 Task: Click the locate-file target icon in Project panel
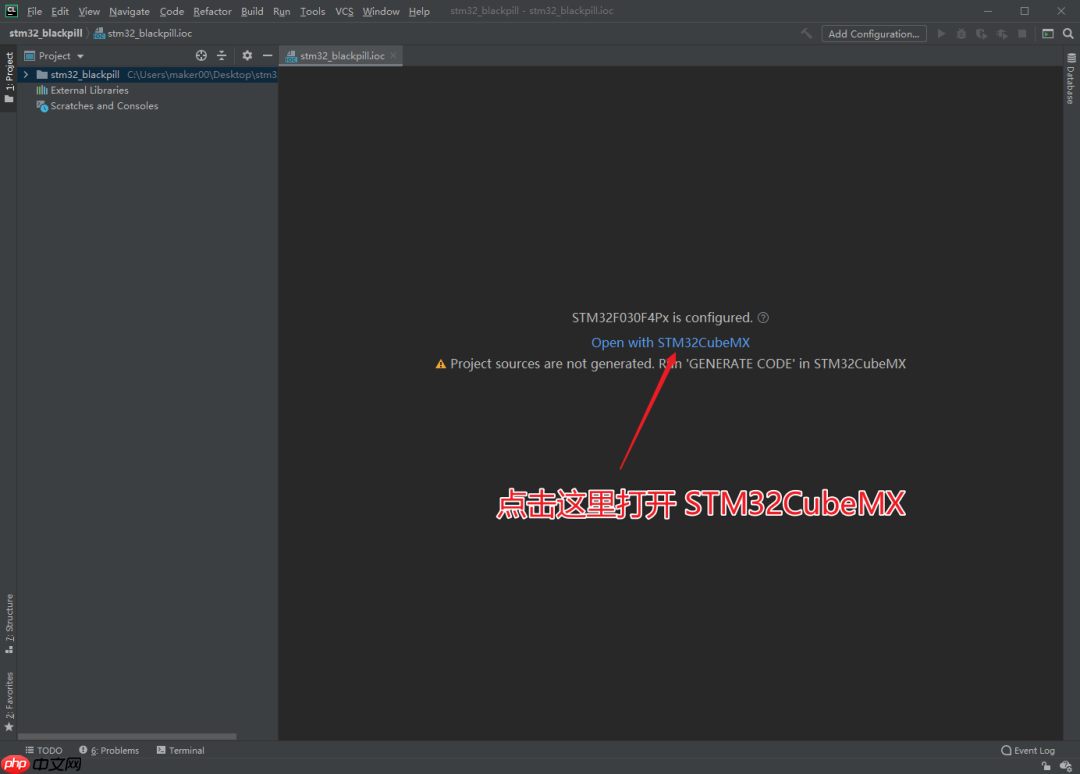coord(201,56)
